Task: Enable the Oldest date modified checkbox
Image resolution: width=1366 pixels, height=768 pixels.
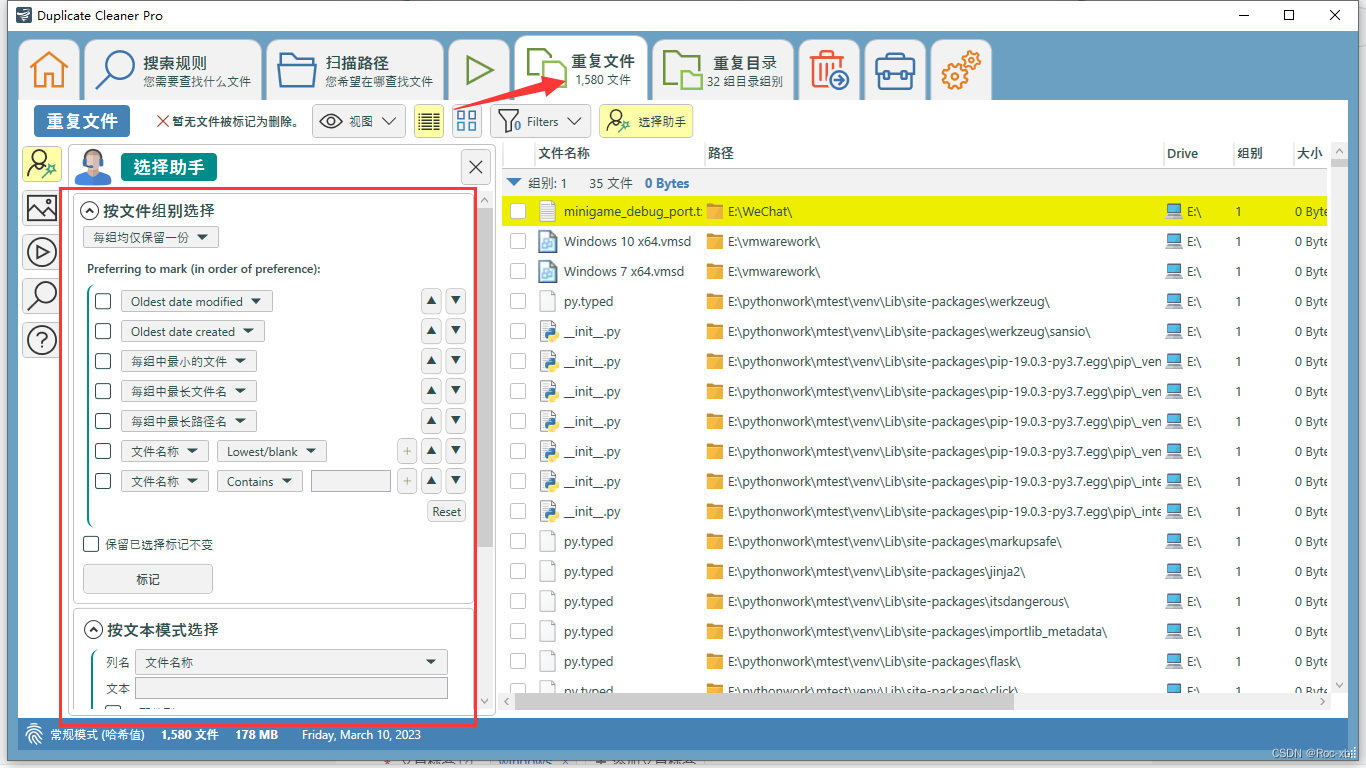Action: tap(103, 301)
